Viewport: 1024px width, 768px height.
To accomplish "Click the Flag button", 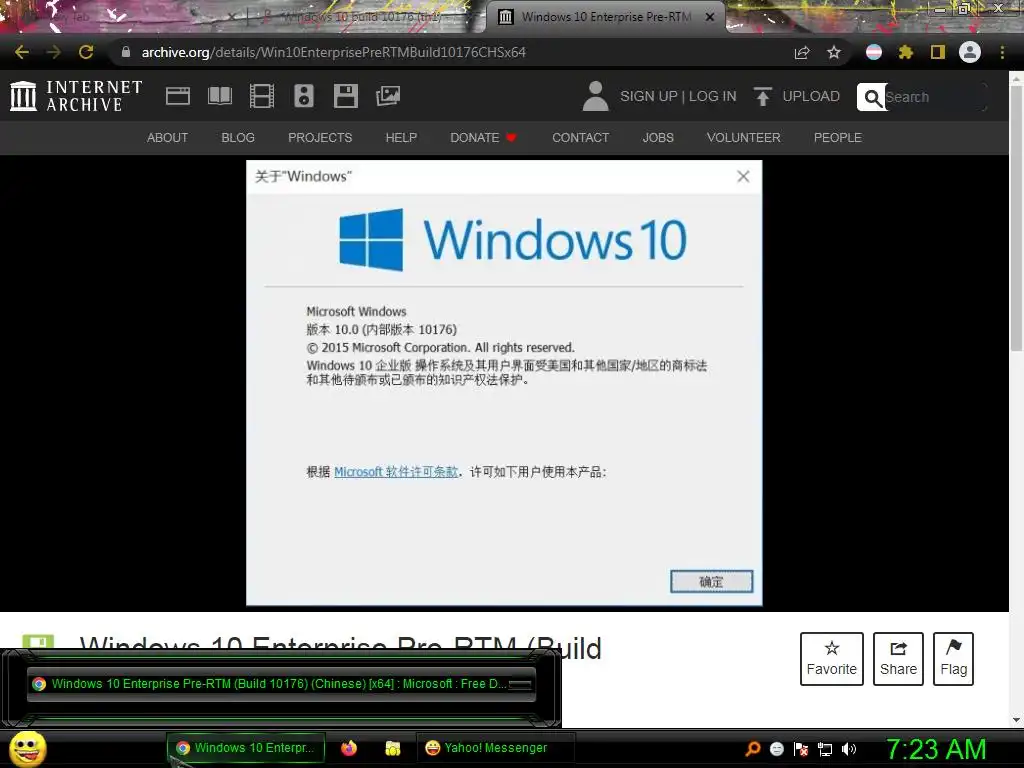I will click(953, 658).
